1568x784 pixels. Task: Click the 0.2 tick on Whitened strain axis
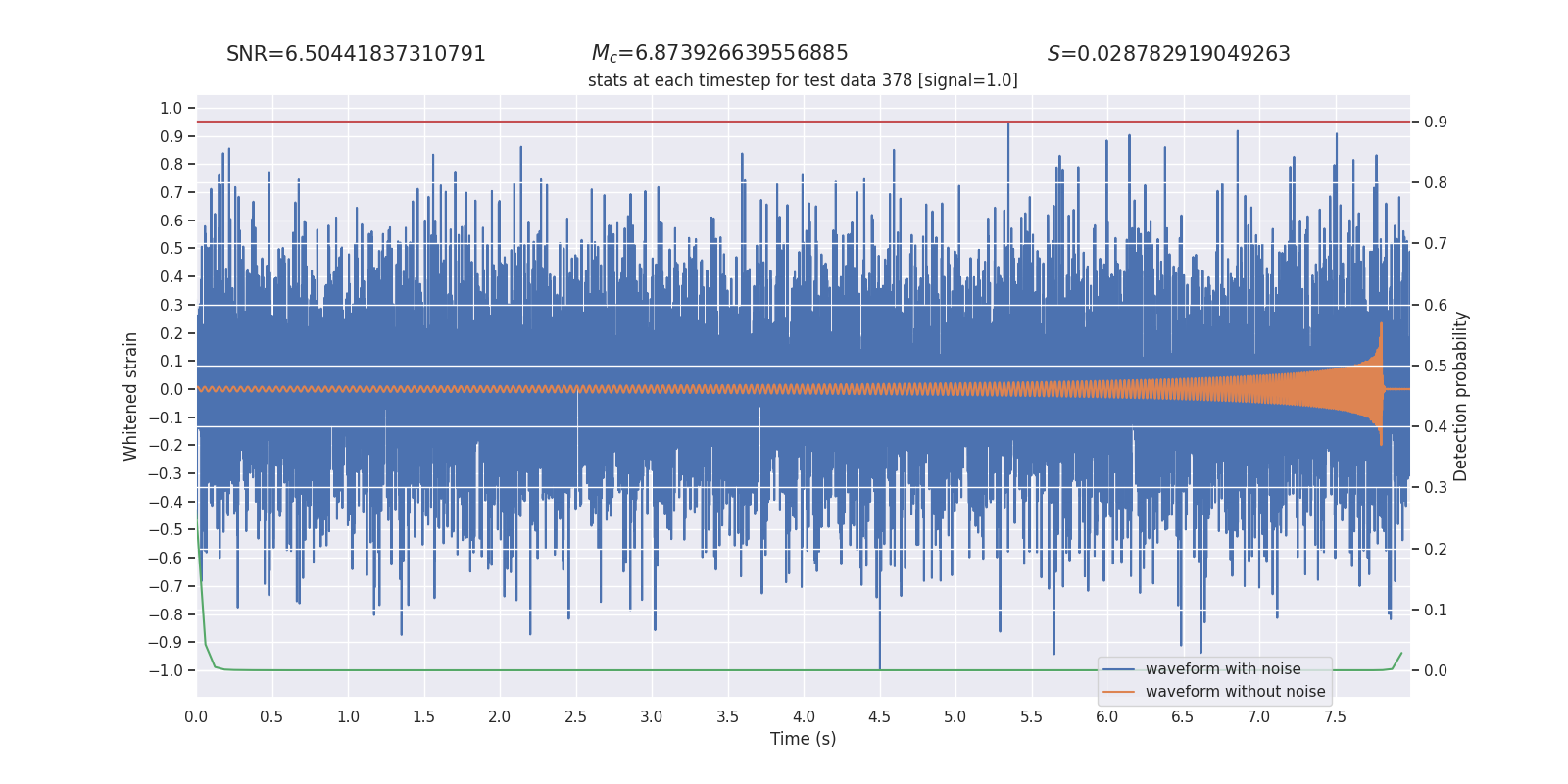point(171,333)
